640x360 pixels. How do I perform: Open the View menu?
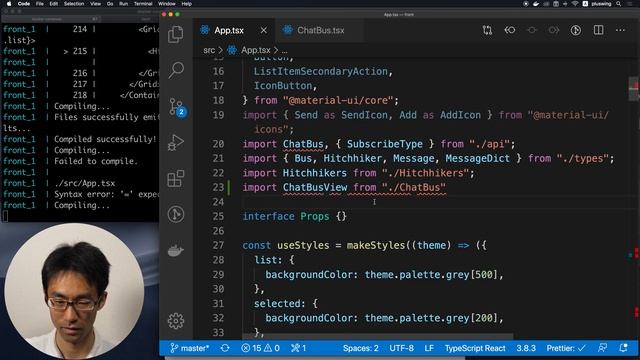(x=96, y=4)
